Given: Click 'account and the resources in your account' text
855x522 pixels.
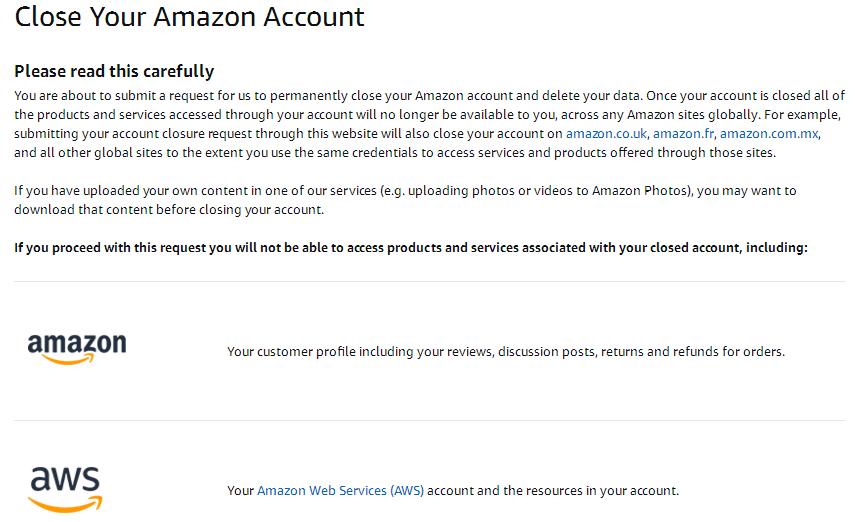Looking at the screenshot, I should click(x=553, y=491).
